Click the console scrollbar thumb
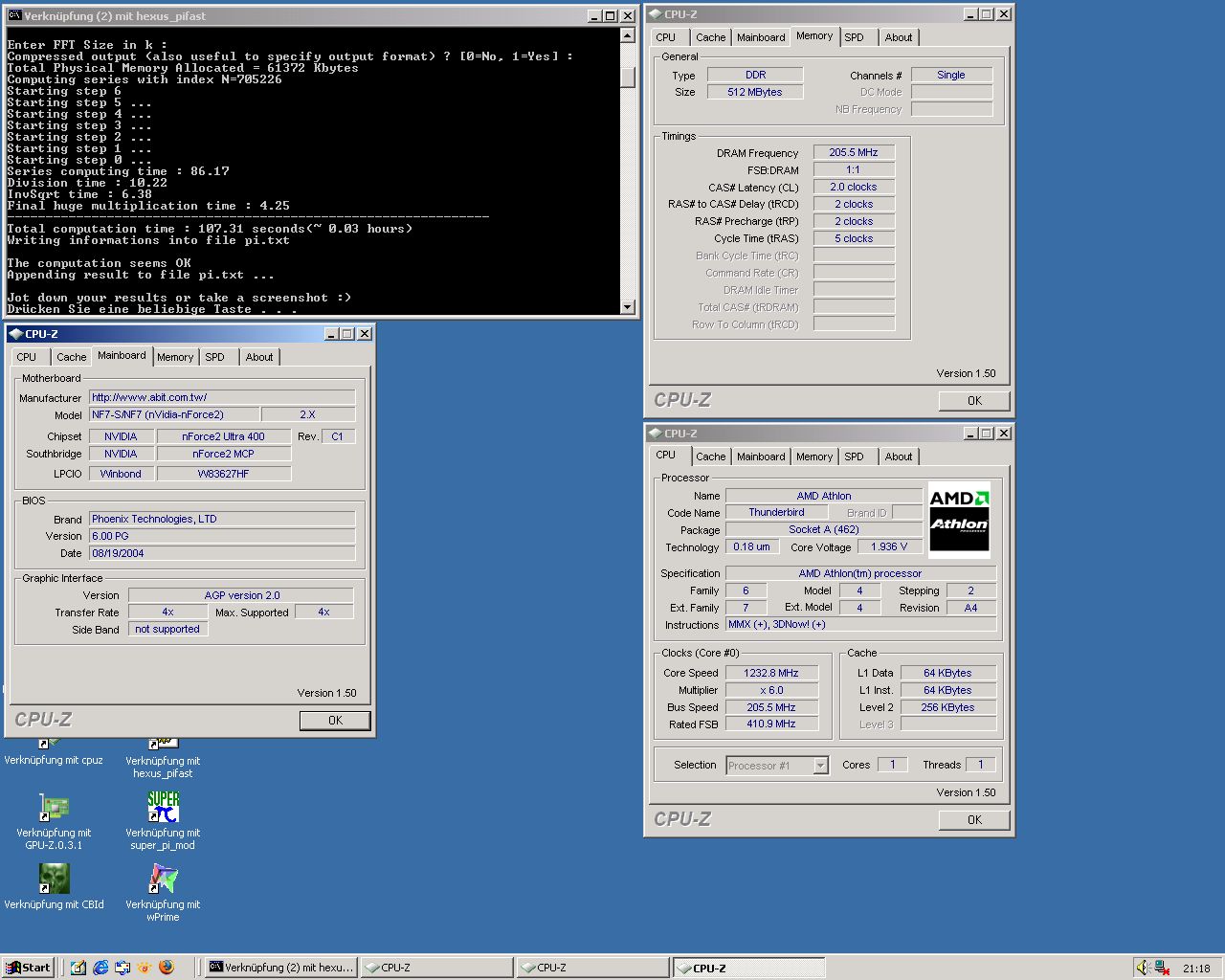 pos(628,78)
